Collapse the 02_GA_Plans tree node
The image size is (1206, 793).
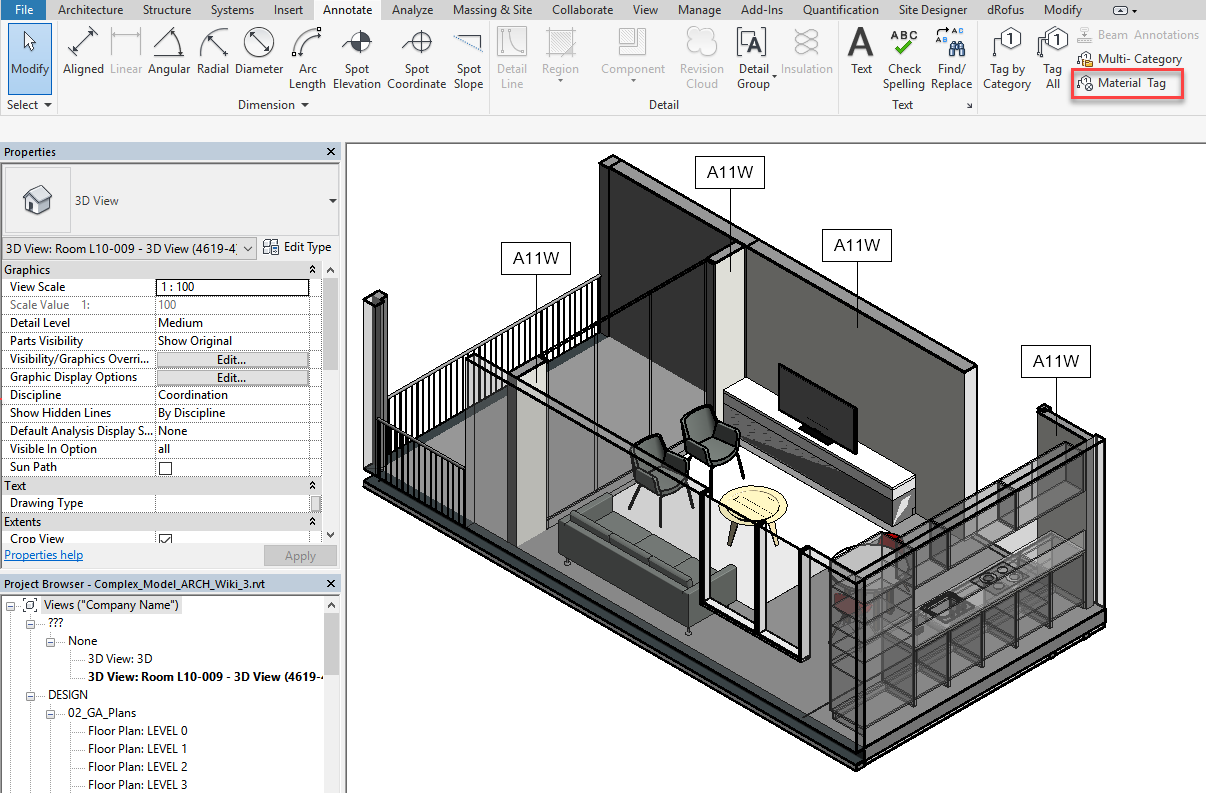[52, 713]
